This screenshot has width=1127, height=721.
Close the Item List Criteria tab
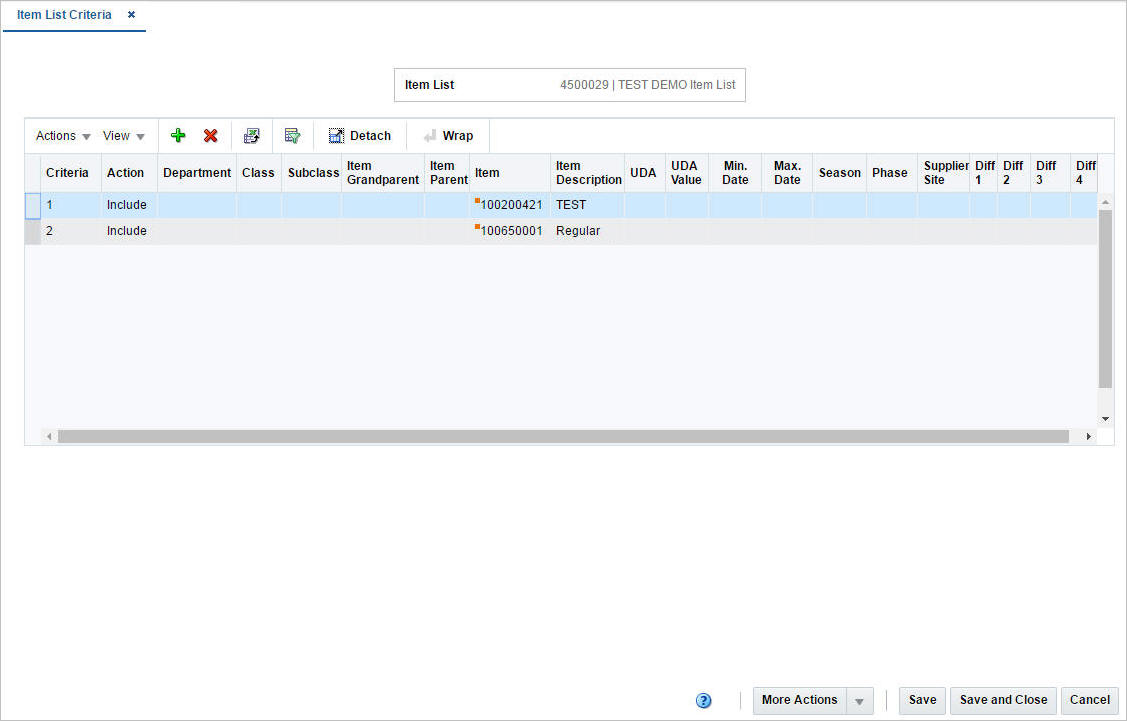click(x=130, y=15)
